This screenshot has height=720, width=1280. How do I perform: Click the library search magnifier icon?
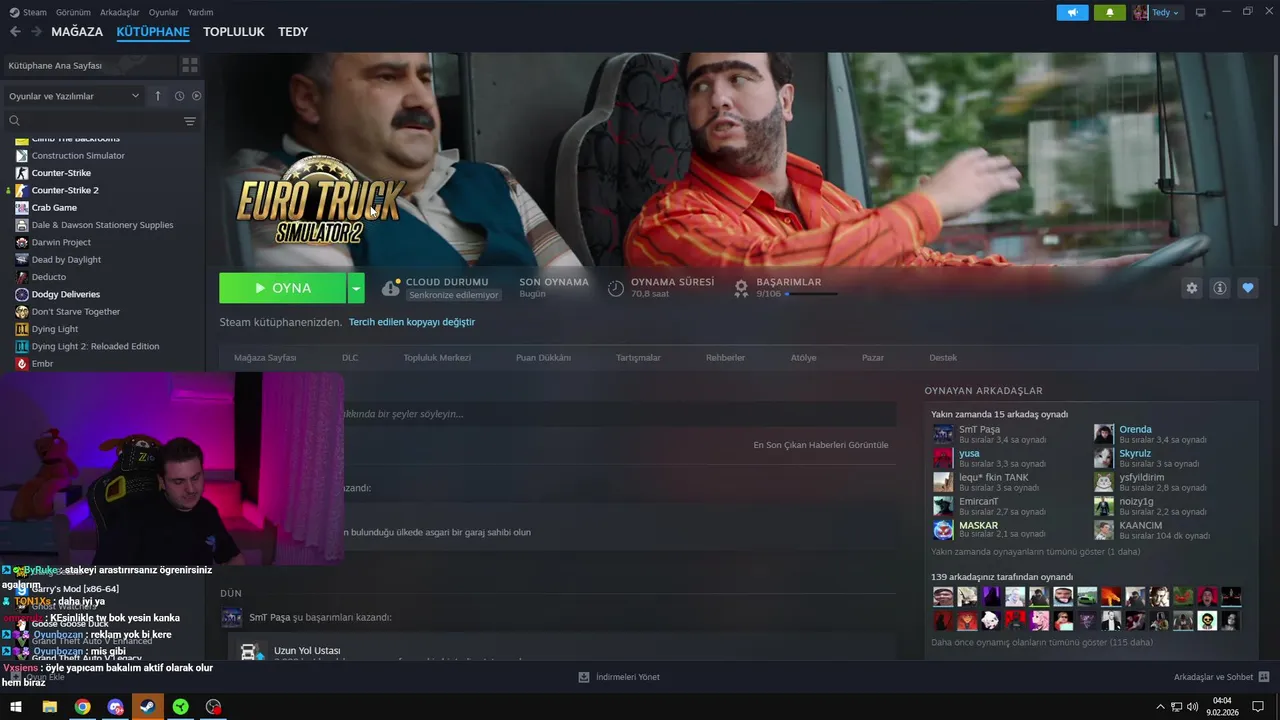pyautogui.click(x=14, y=121)
